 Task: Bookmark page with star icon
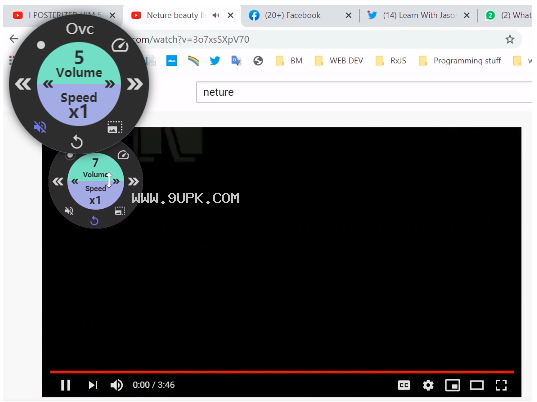[x=510, y=39]
